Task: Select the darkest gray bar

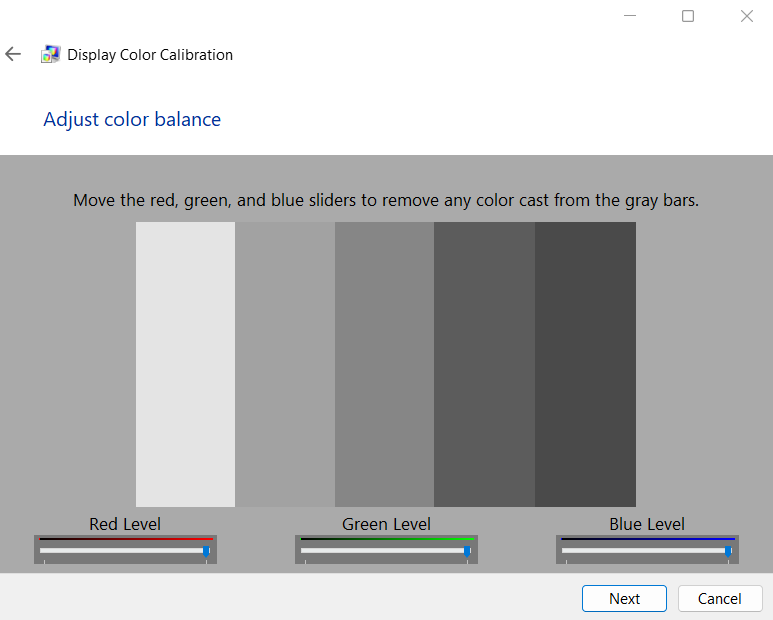Action: (x=585, y=364)
